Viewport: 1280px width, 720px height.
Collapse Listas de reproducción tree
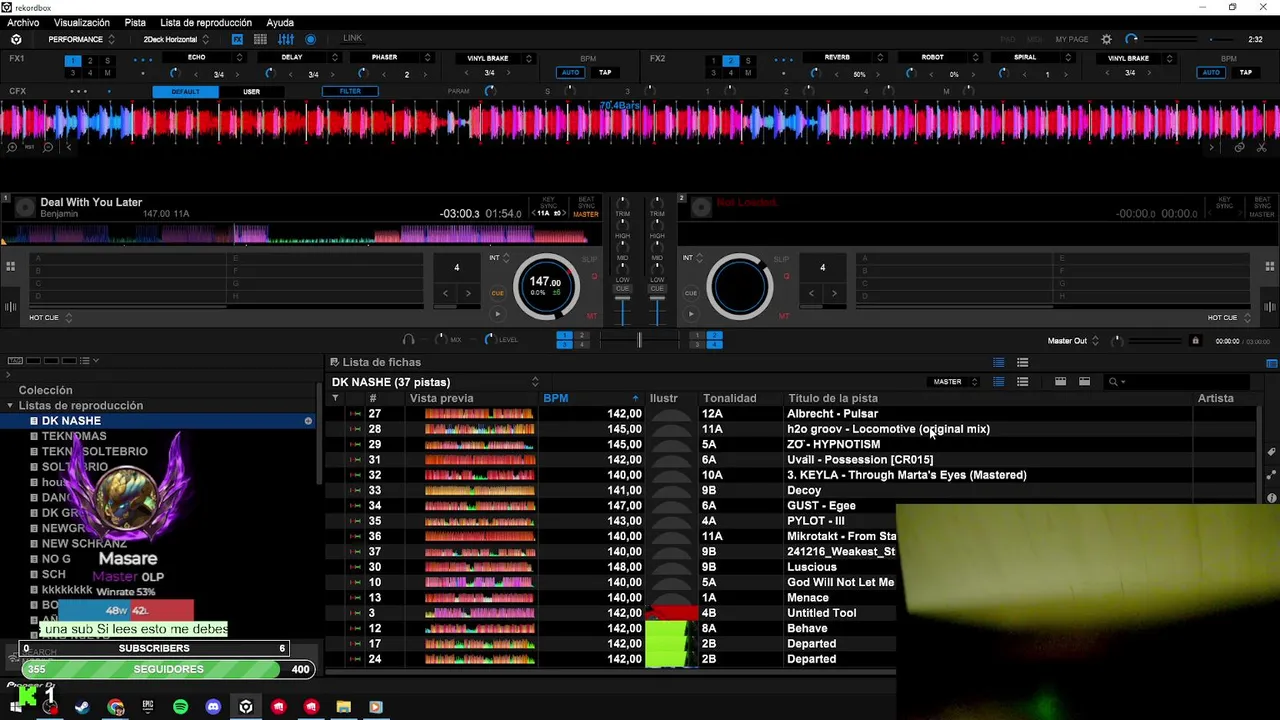tap(10, 406)
